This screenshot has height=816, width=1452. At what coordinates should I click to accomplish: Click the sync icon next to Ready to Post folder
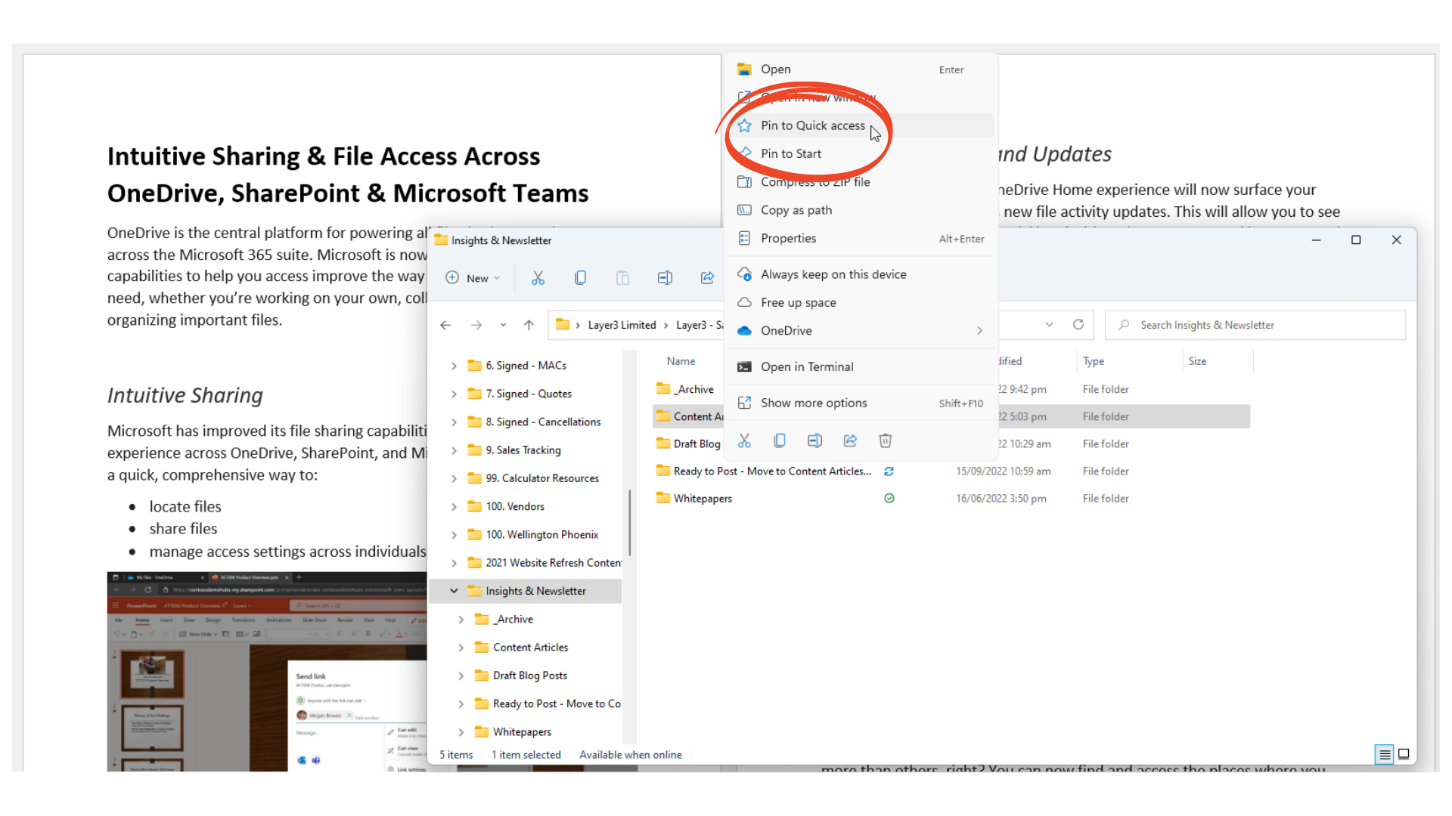pos(889,471)
